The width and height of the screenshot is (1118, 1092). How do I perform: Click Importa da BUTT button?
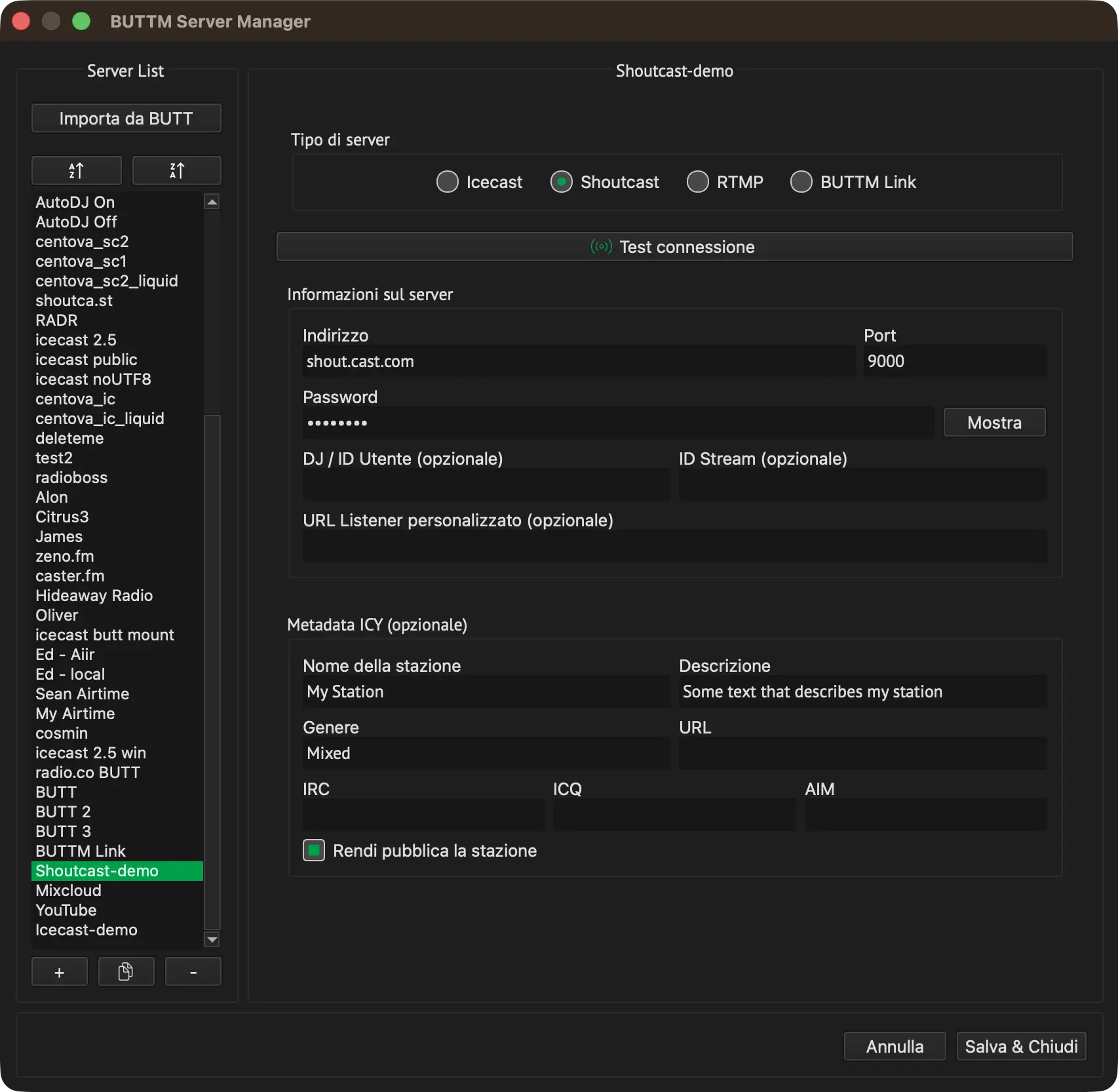click(x=126, y=118)
